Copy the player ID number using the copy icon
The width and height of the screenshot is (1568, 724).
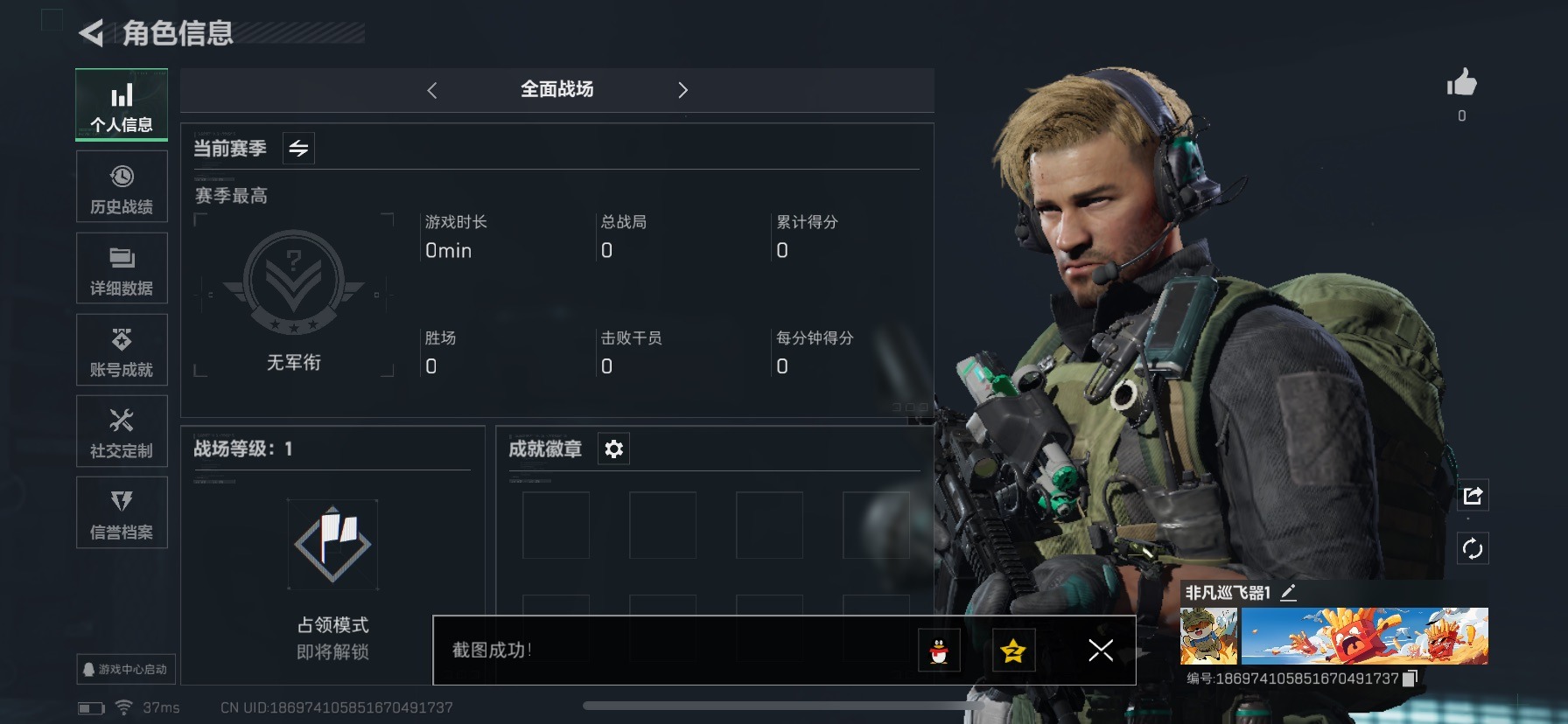pos(1410,679)
